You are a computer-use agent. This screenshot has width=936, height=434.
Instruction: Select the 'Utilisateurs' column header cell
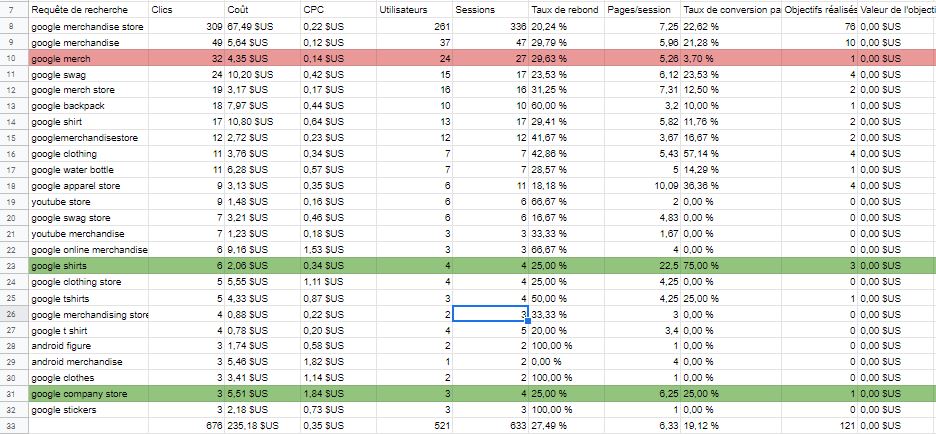click(414, 10)
